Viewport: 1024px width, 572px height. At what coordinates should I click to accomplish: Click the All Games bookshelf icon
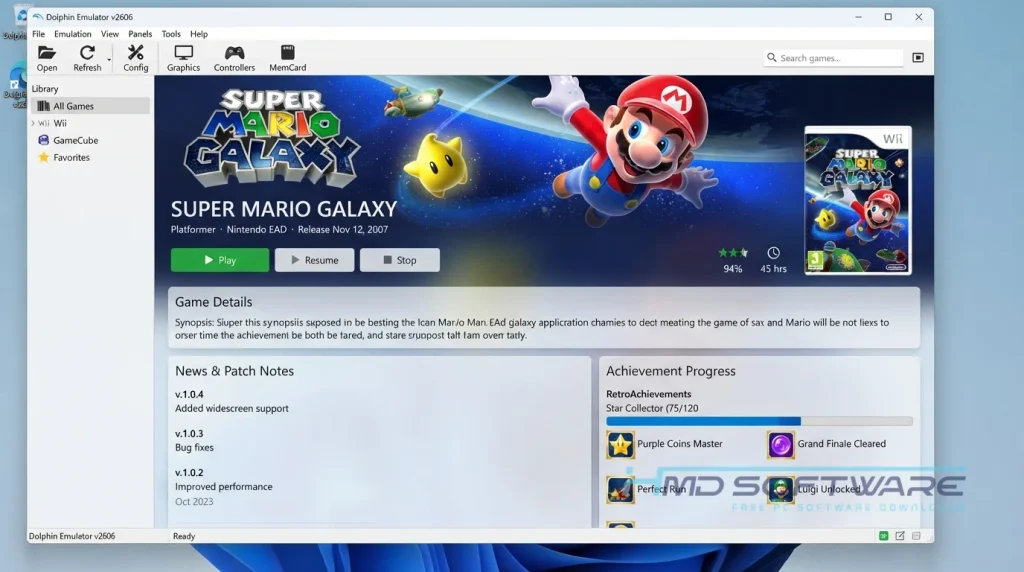[44, 106]
